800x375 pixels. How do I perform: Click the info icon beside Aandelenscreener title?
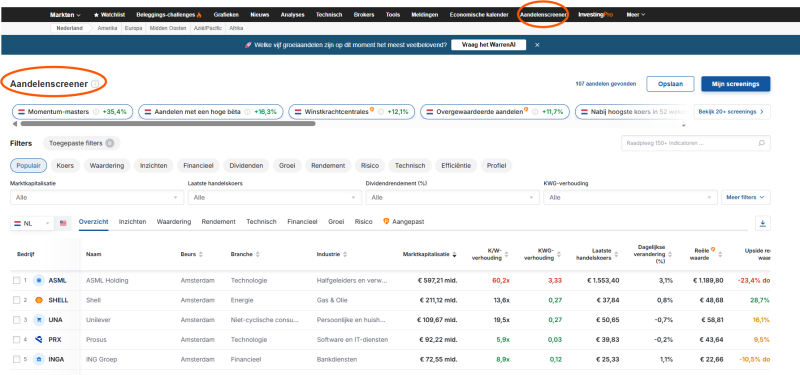point(95,84)
